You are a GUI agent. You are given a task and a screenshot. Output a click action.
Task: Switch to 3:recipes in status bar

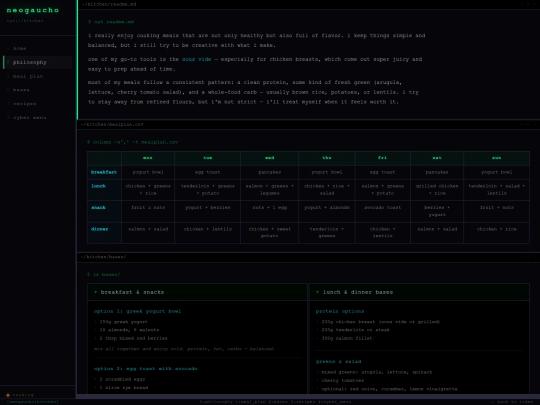click(x=303, y=402)
